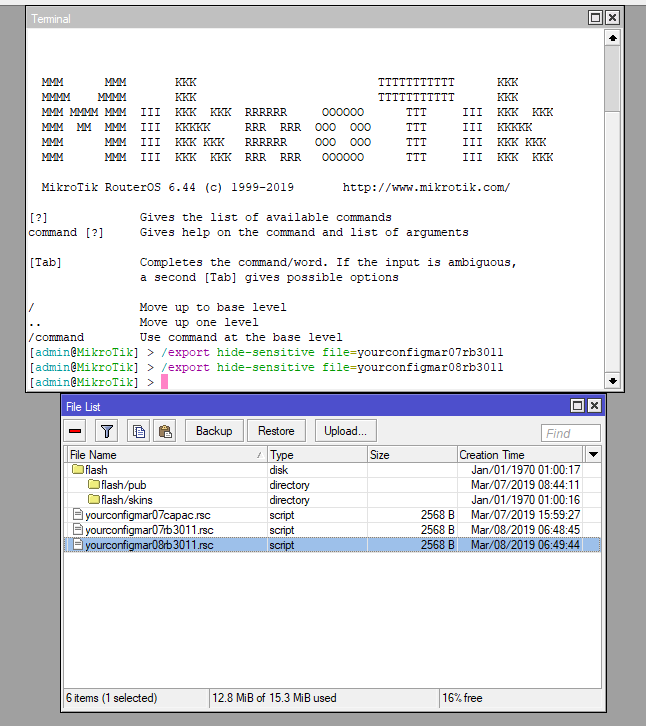646x726 pixels.
Task: Click the '16% free' status text
Action: pos(462,698)
